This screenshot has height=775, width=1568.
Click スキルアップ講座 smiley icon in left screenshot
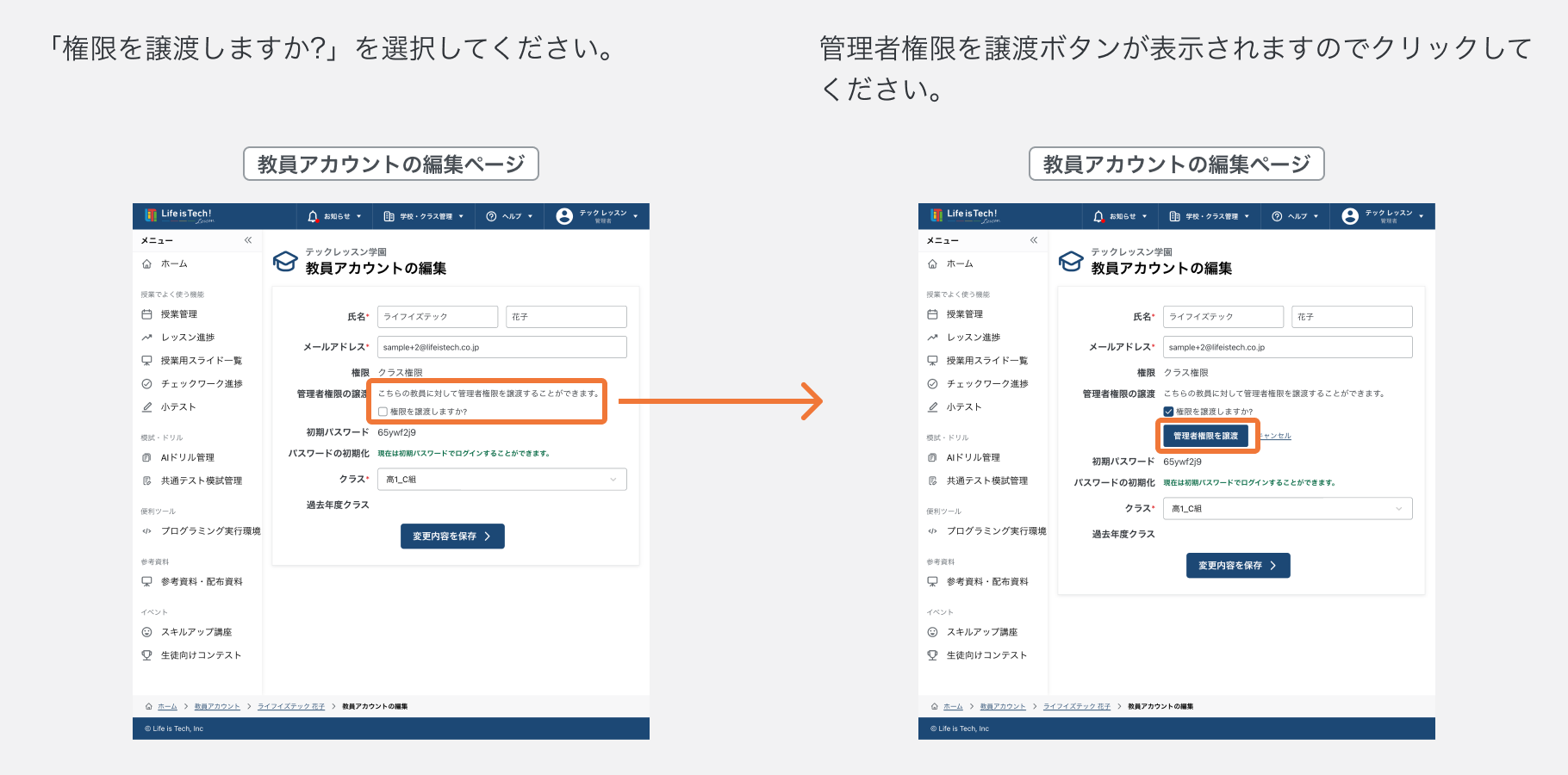click(146, 632)
